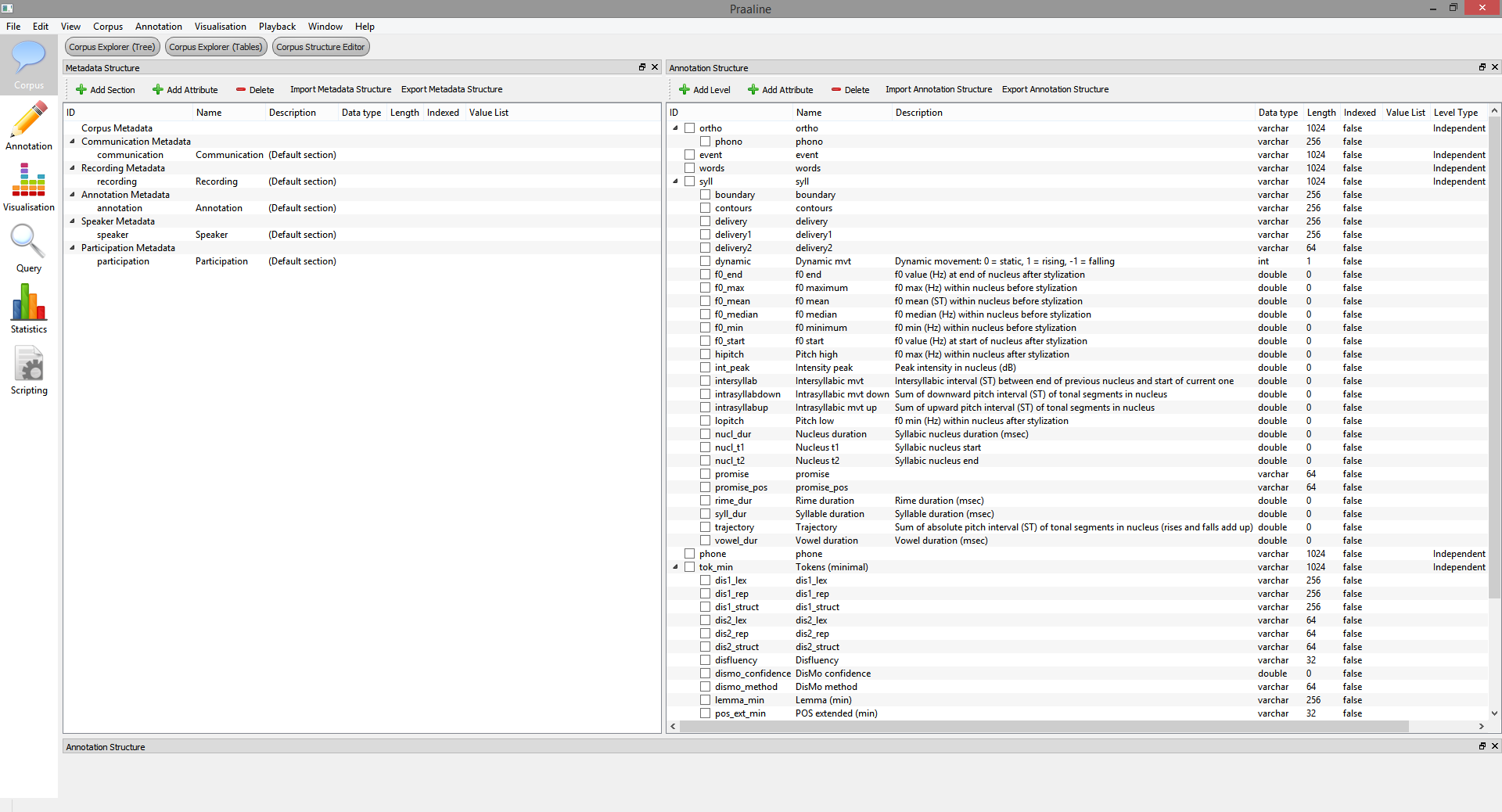Viewport: 1502px width, 812px height.
Task: Tick the syll level checkbox
Action: click(689, 181)
